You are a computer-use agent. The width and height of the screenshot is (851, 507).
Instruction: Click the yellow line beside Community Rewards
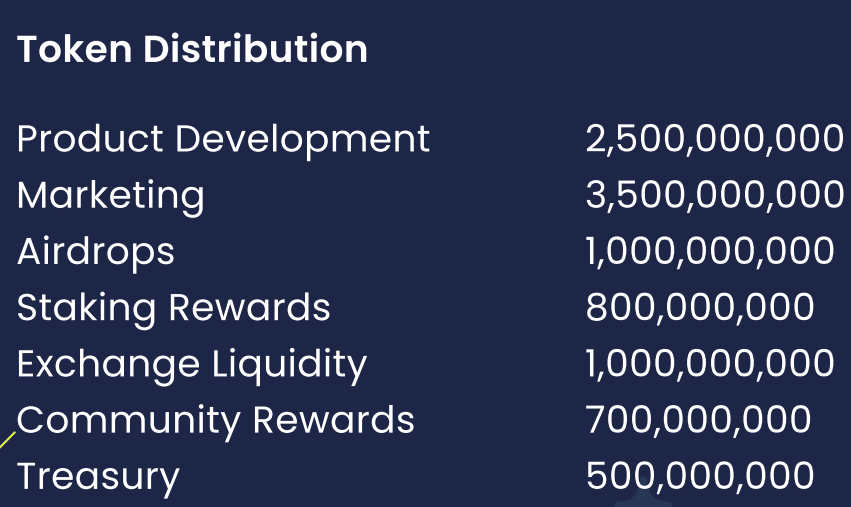(x=7, y=440)
